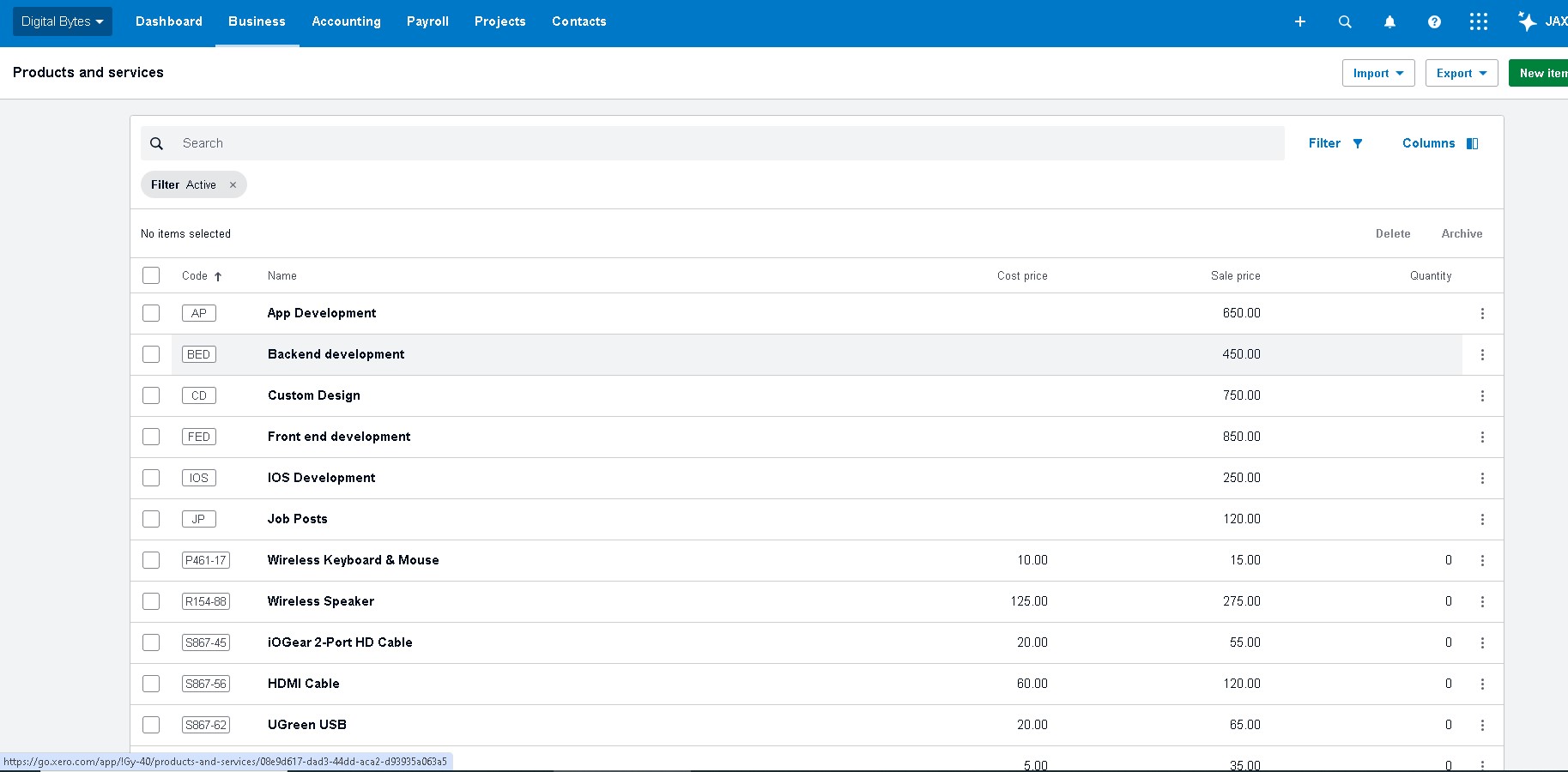Click the Archive action
Viewport: 1568px width, 772px height.
click(x=1462, y=233)
